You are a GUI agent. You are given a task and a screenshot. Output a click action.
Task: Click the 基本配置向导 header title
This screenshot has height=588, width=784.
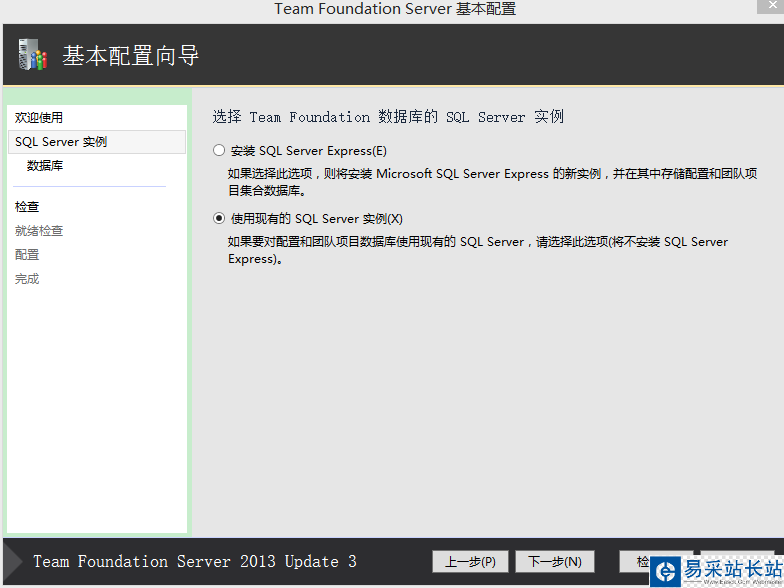(131, 55)
